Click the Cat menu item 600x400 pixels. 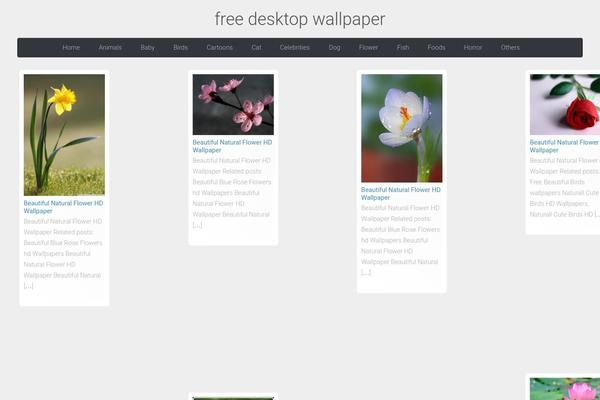[256, 47]
